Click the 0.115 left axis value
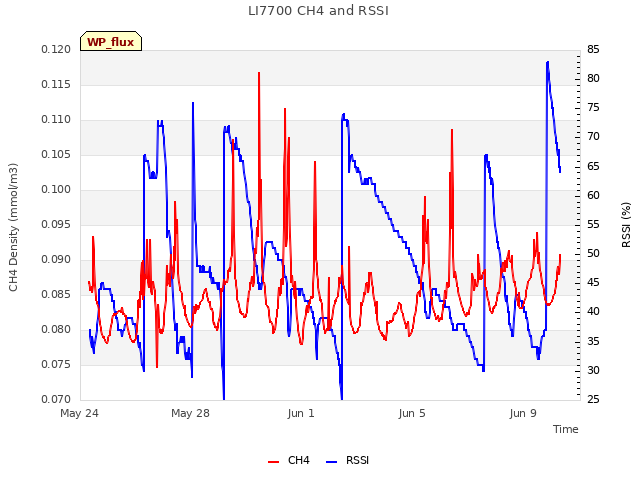Screen dimensions: 640x480 tap(56, 84)
